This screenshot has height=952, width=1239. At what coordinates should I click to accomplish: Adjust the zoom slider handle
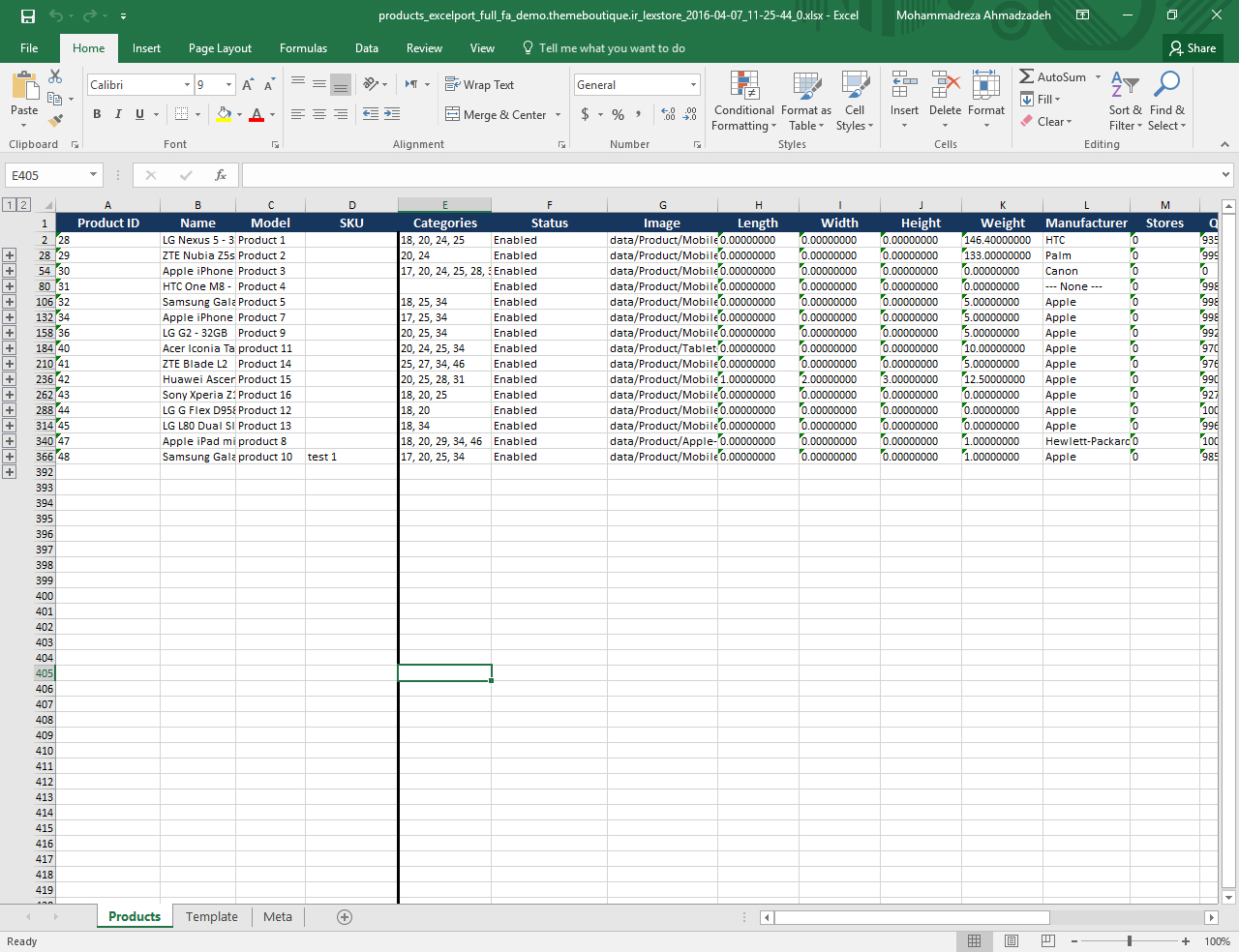tap(1130, 941)
